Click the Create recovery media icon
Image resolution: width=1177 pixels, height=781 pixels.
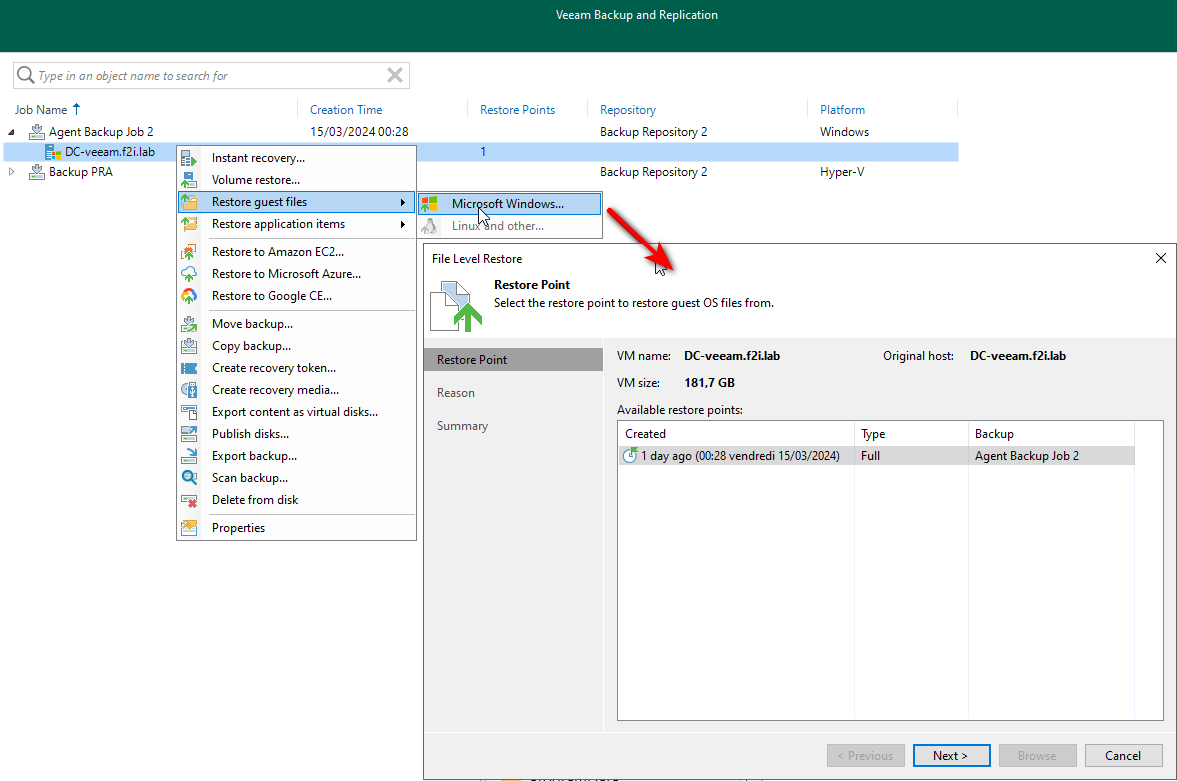[188, 390]
